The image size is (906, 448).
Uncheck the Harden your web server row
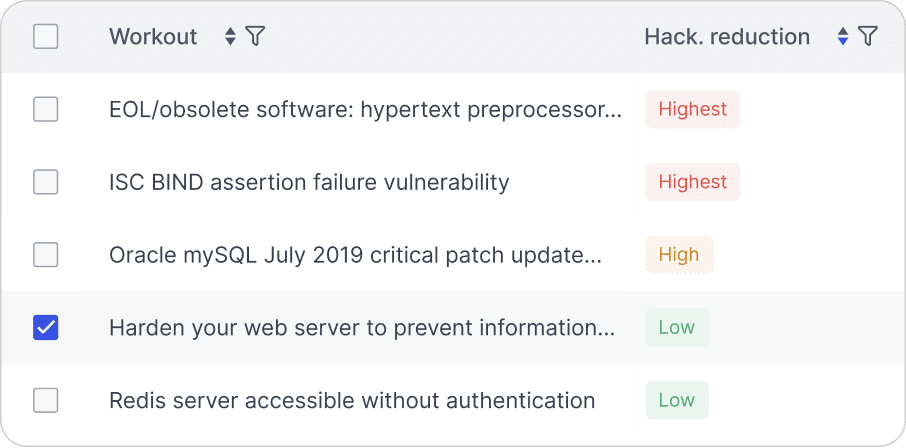click(46, 328)
